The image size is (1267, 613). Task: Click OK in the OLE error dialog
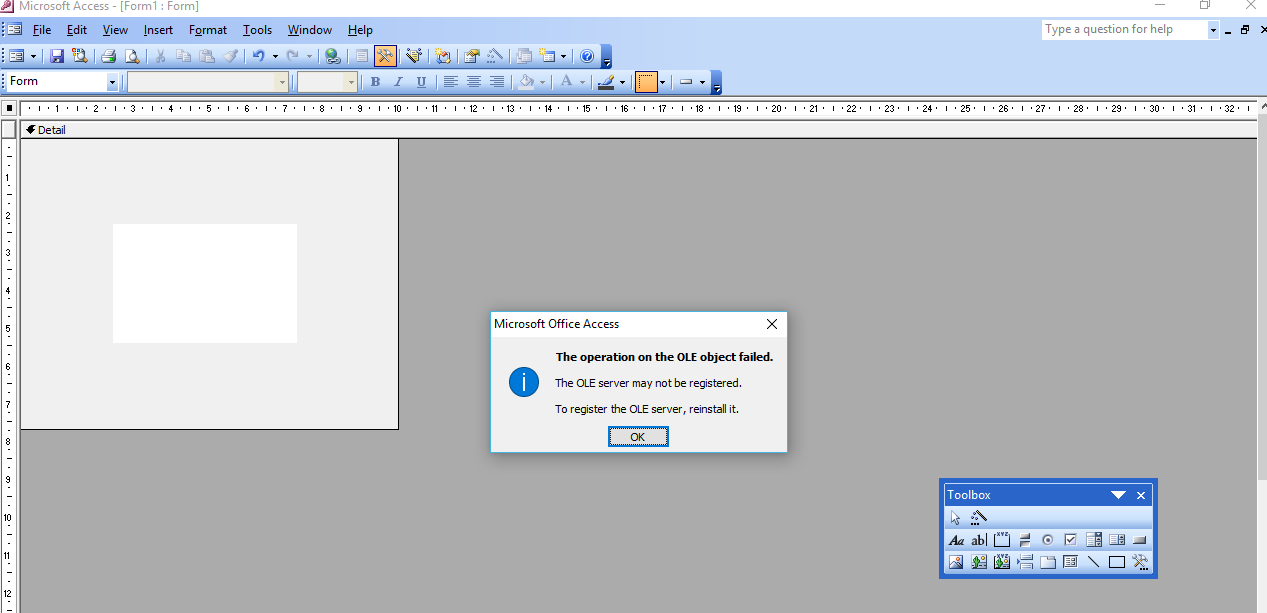point(638,437)
